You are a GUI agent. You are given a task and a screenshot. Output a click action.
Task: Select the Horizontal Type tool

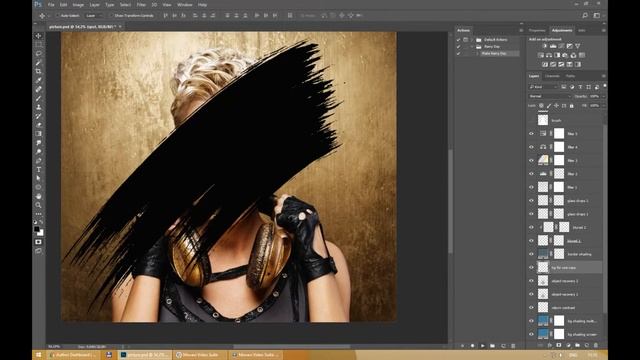(38, 169)
